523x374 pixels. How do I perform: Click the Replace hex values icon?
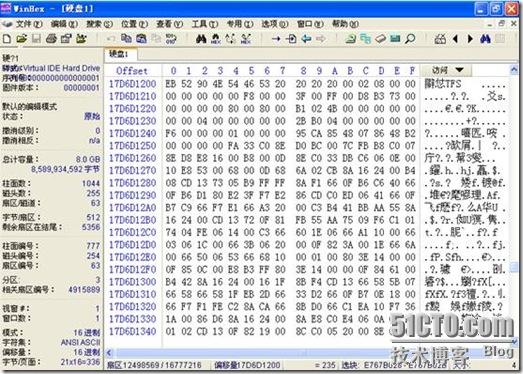click(x=246, y=39)
